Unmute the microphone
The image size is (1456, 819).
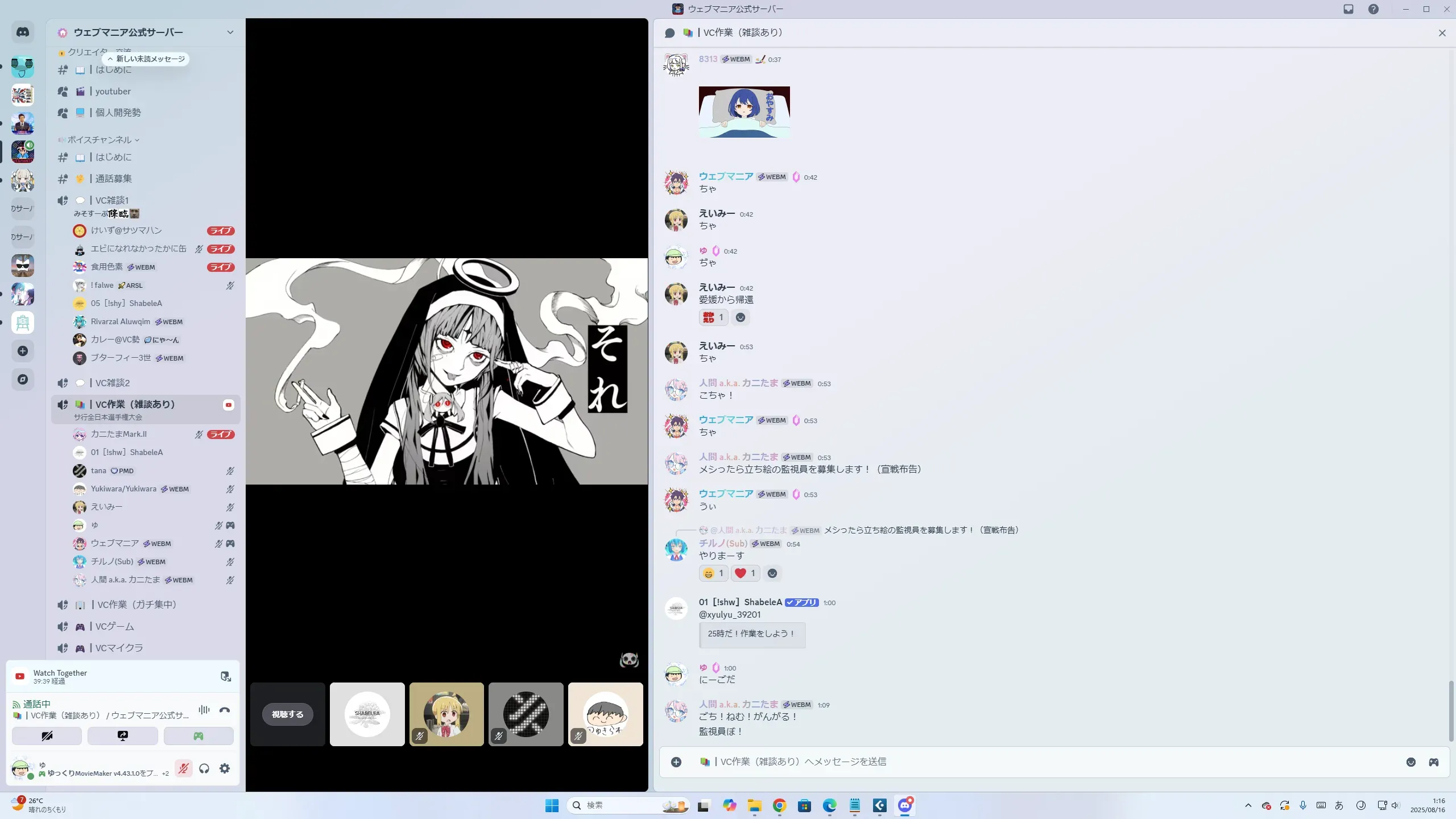(x=183, y=768)
